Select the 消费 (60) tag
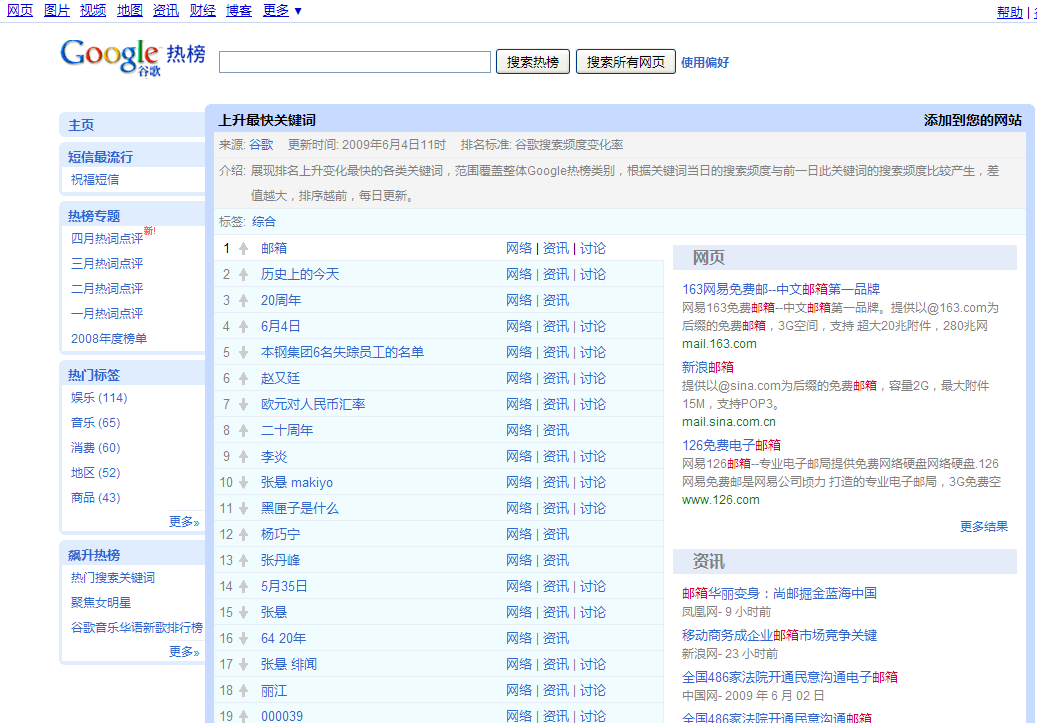Viewport: 1037px width, 723px height. pos(96,448)
